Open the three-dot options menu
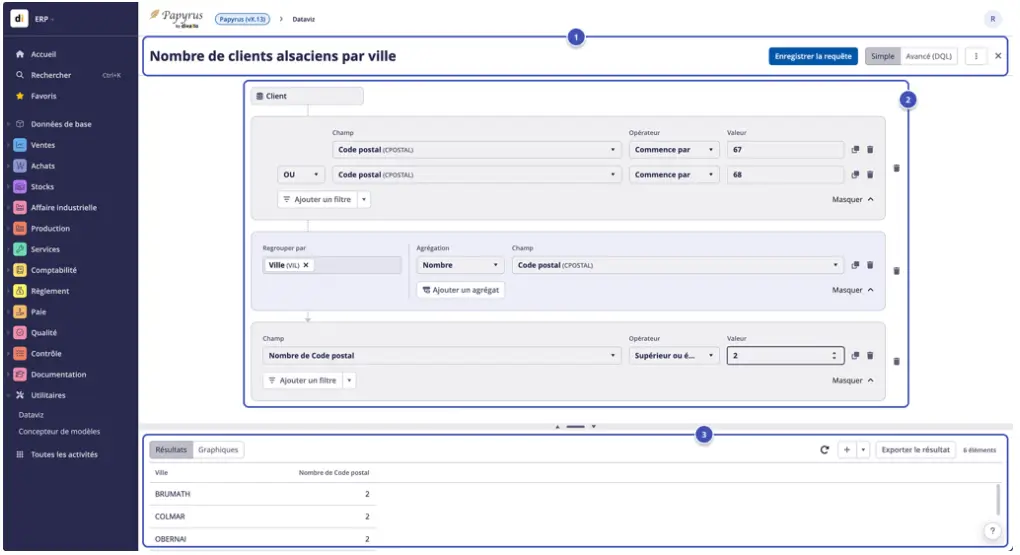Screen dimensions: 1020x555 [x=976, y=57]
